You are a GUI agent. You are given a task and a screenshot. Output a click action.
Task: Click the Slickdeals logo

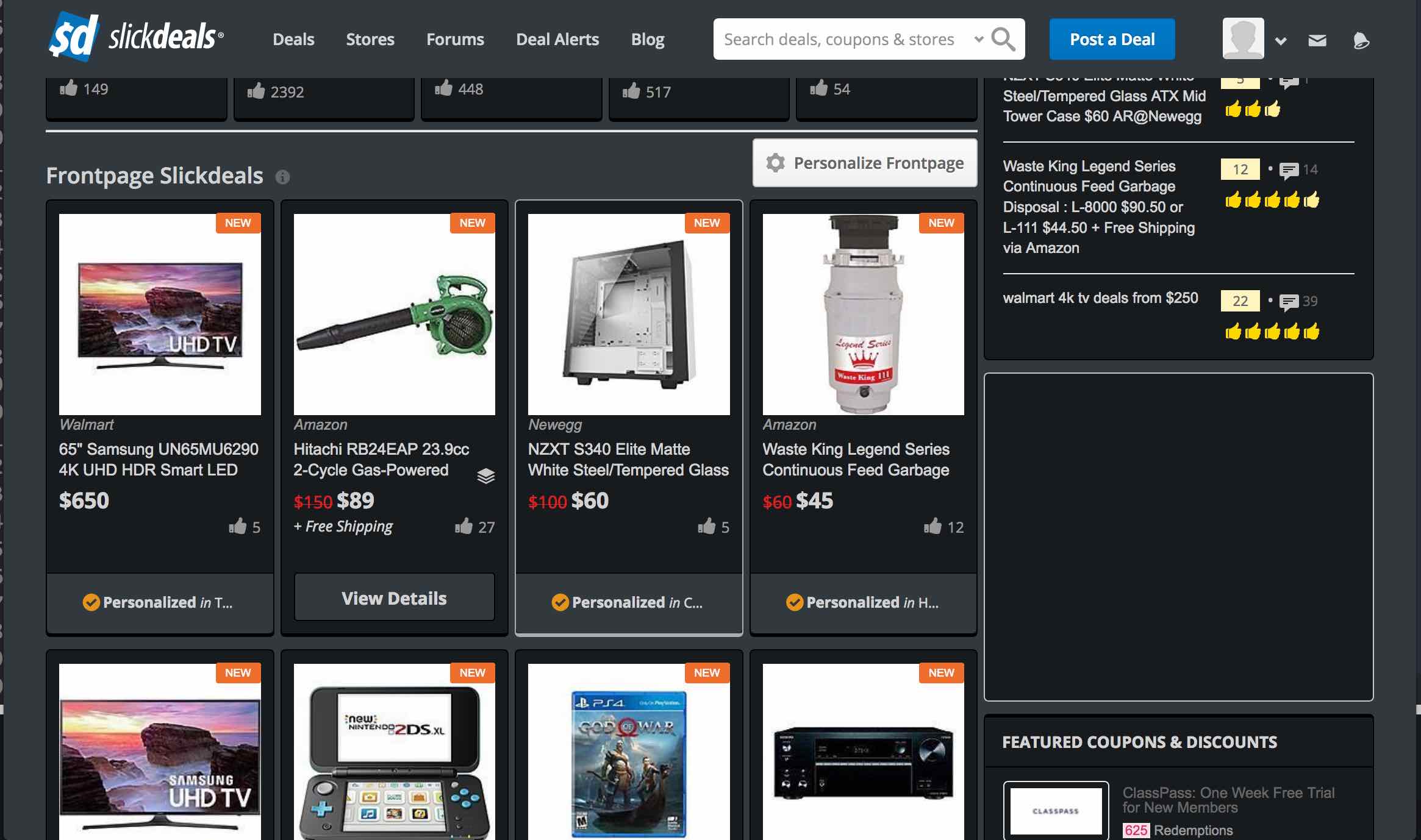[134, 37]
